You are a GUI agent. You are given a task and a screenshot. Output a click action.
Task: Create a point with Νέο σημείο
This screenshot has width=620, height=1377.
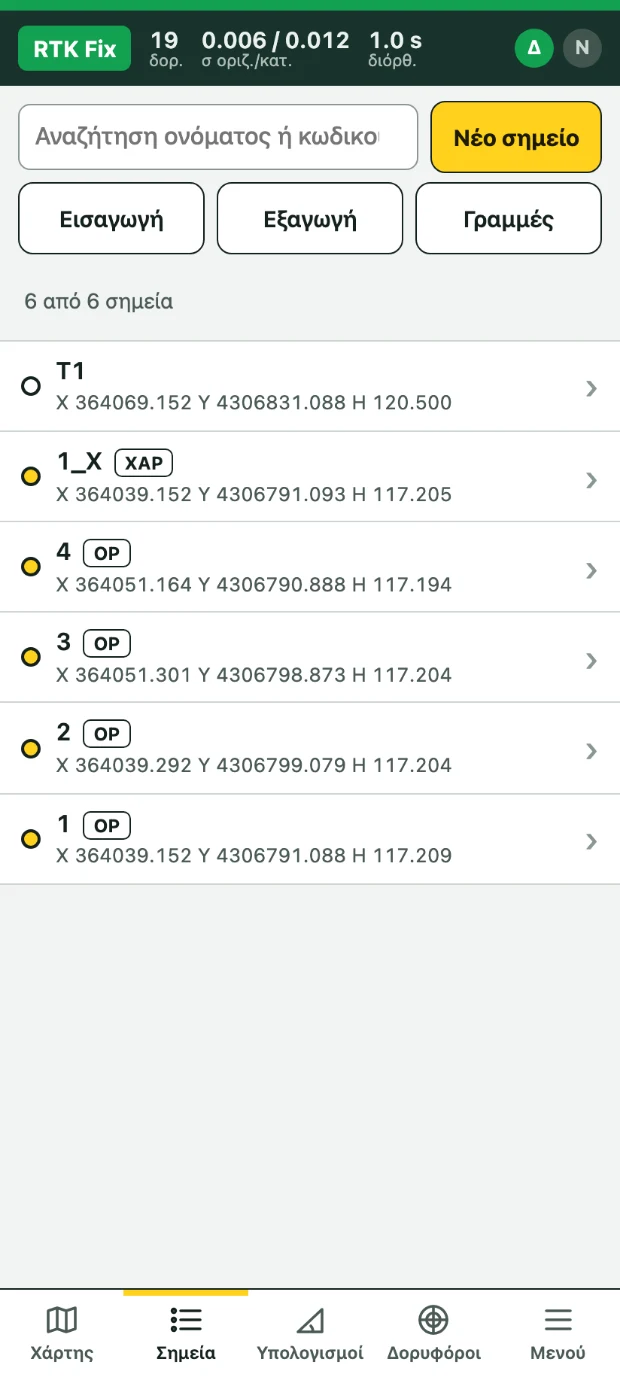point(516,137)
